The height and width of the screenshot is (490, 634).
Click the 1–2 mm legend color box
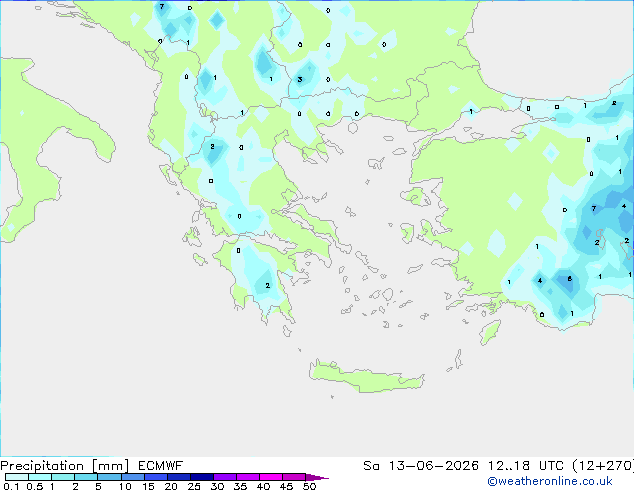[x=63, y=477]
